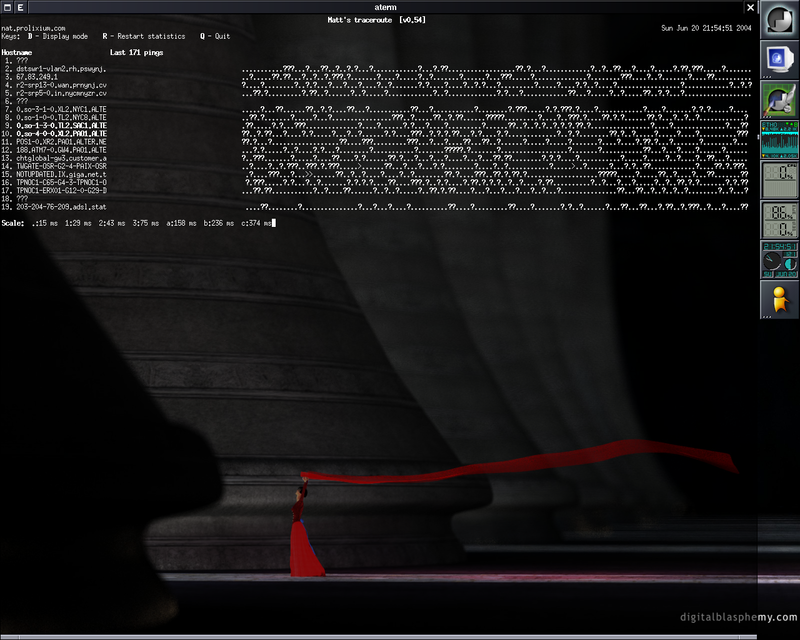Click the 86% memory monitor dockapp

(x=780, y=219)
